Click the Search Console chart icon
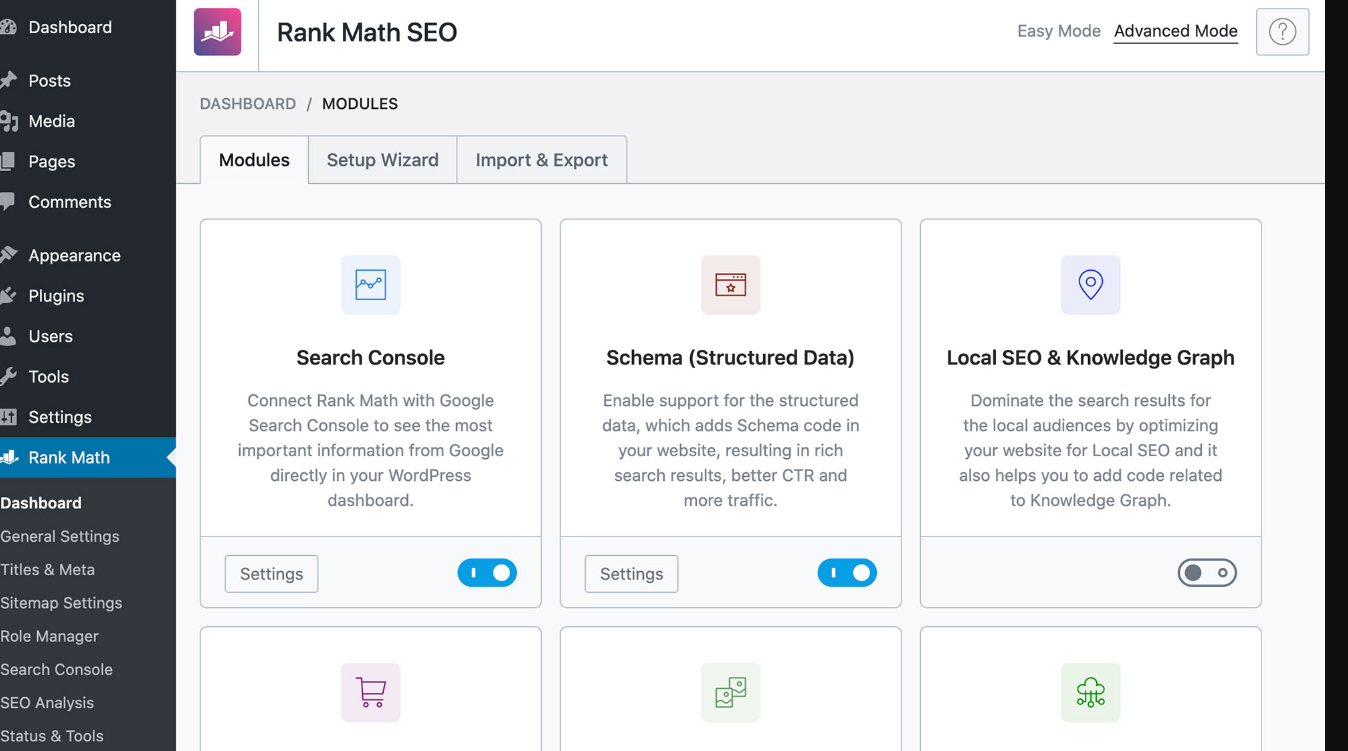The height and width of the screenshot is (751, 1348). 370,285
